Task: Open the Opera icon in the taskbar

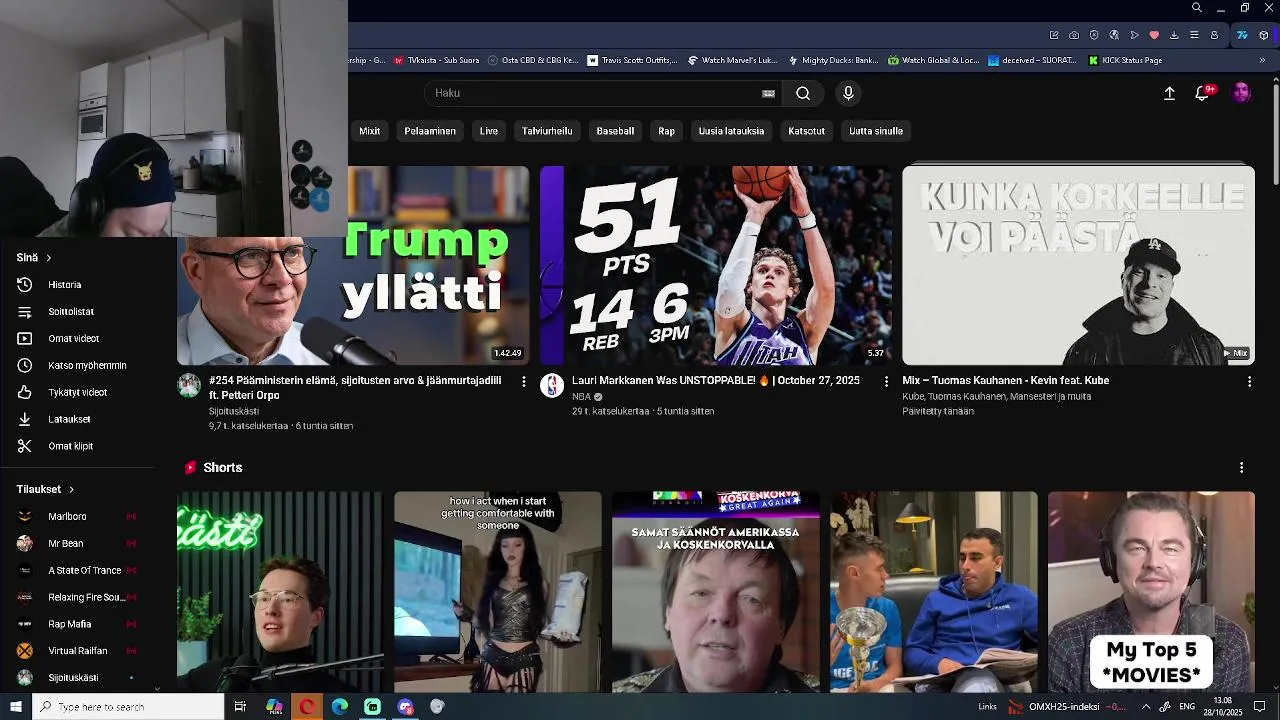Action: 307,707
